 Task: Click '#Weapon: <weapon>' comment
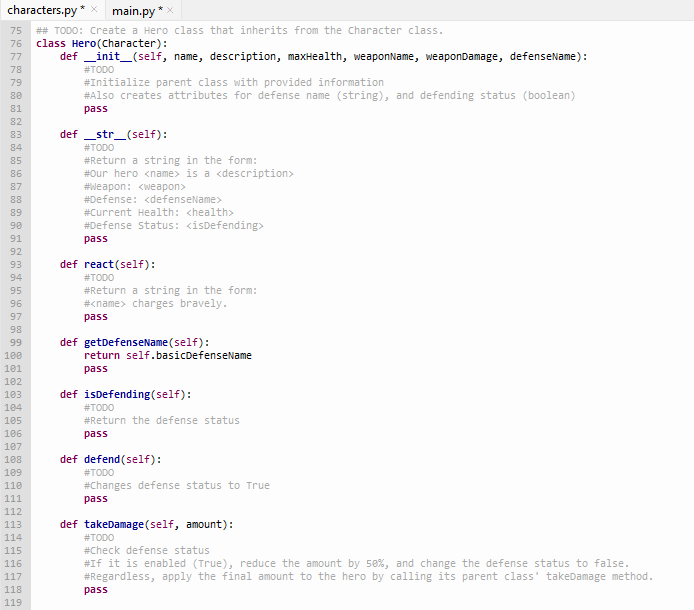click(135, 187)
